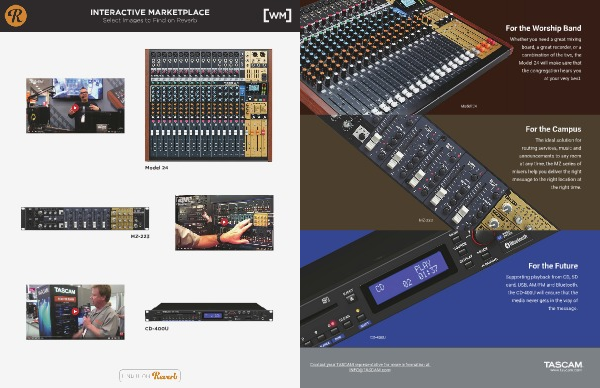Play the TASCAM booth video
Image resolution: width=600 pixels, height=388 pixels.
pos(75,312)
